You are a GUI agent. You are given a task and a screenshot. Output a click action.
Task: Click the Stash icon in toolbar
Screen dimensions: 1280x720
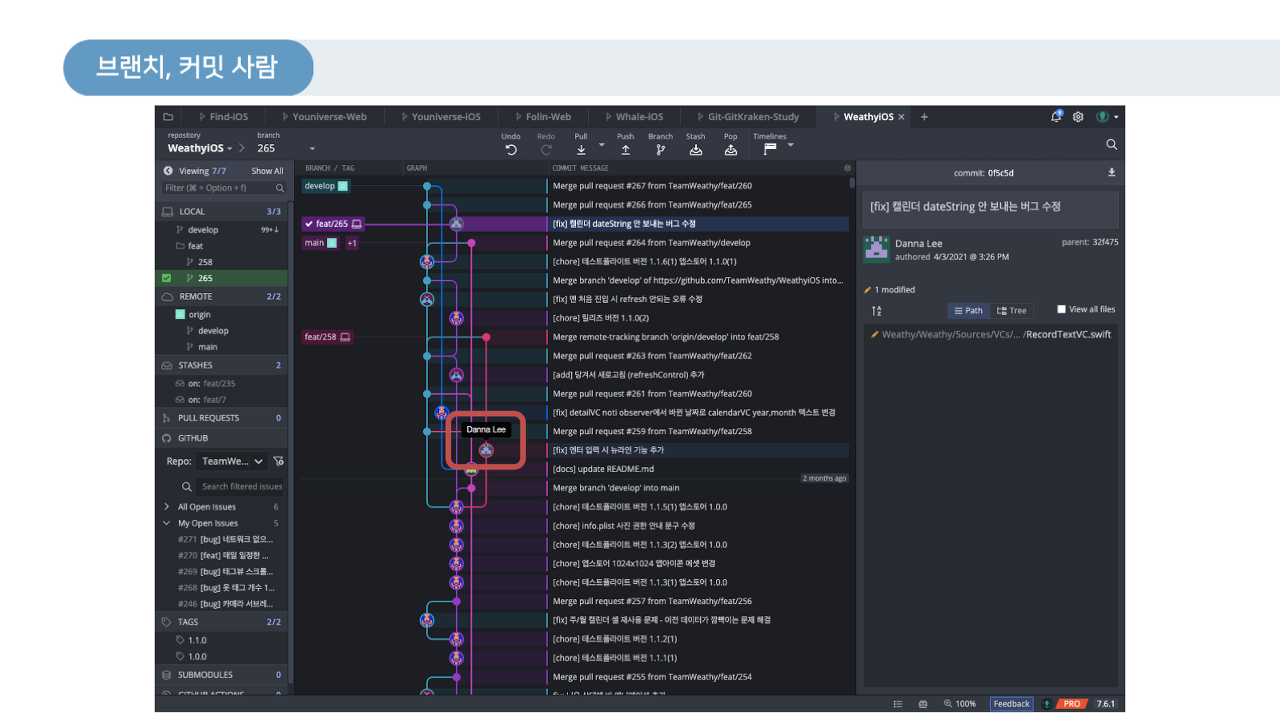coord(696,150)
